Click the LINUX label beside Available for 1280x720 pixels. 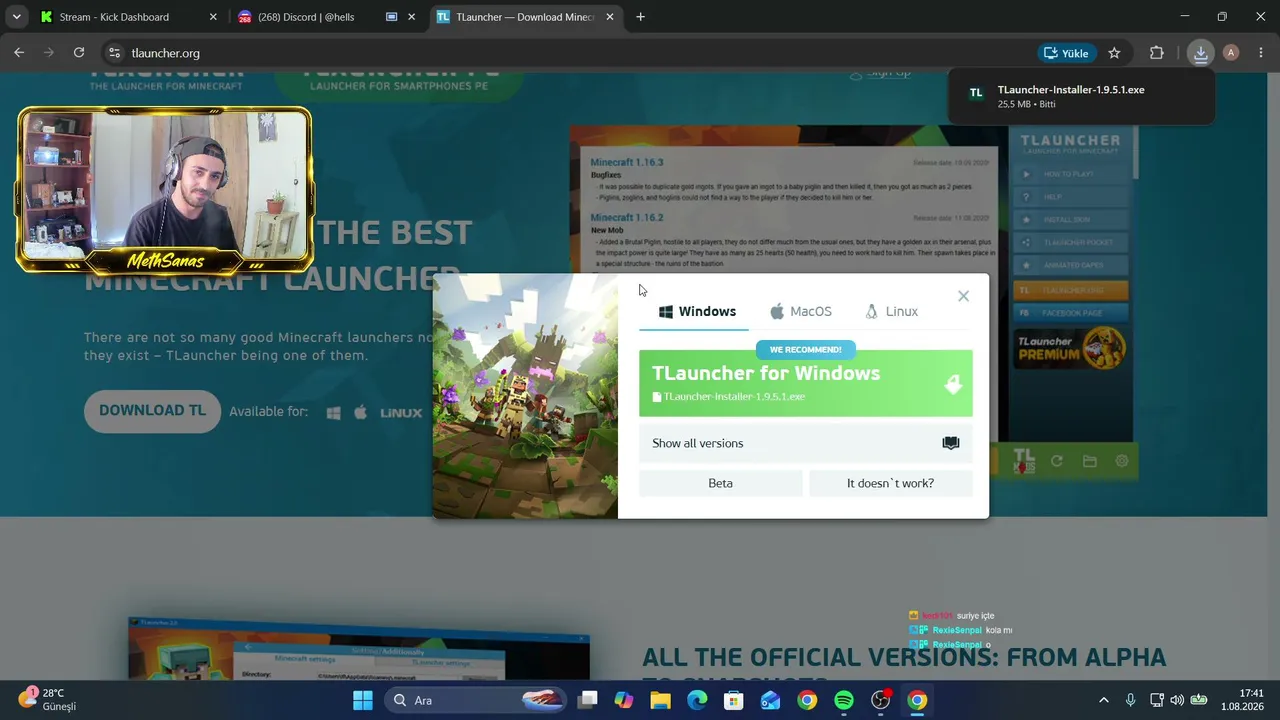pyautogui.click(x=401, y=412)
